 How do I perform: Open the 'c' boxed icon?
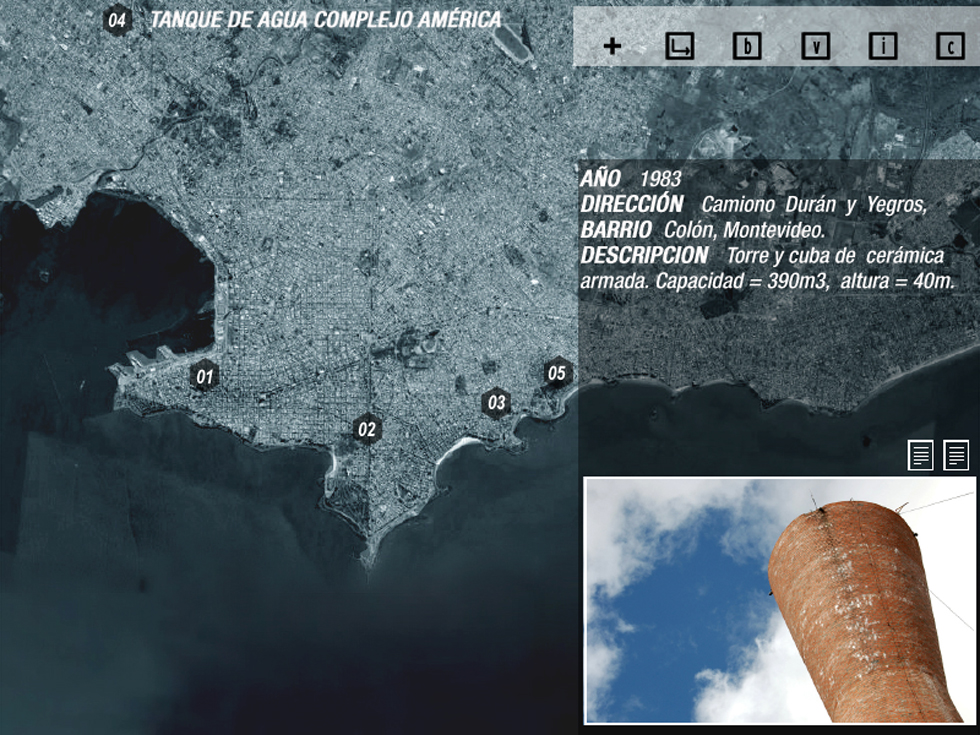coord(951,46)
